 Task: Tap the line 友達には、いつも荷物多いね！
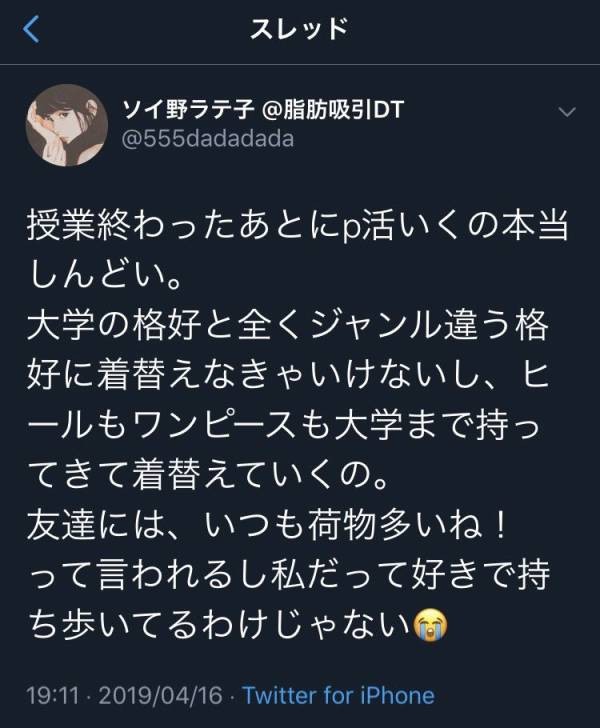268,525
